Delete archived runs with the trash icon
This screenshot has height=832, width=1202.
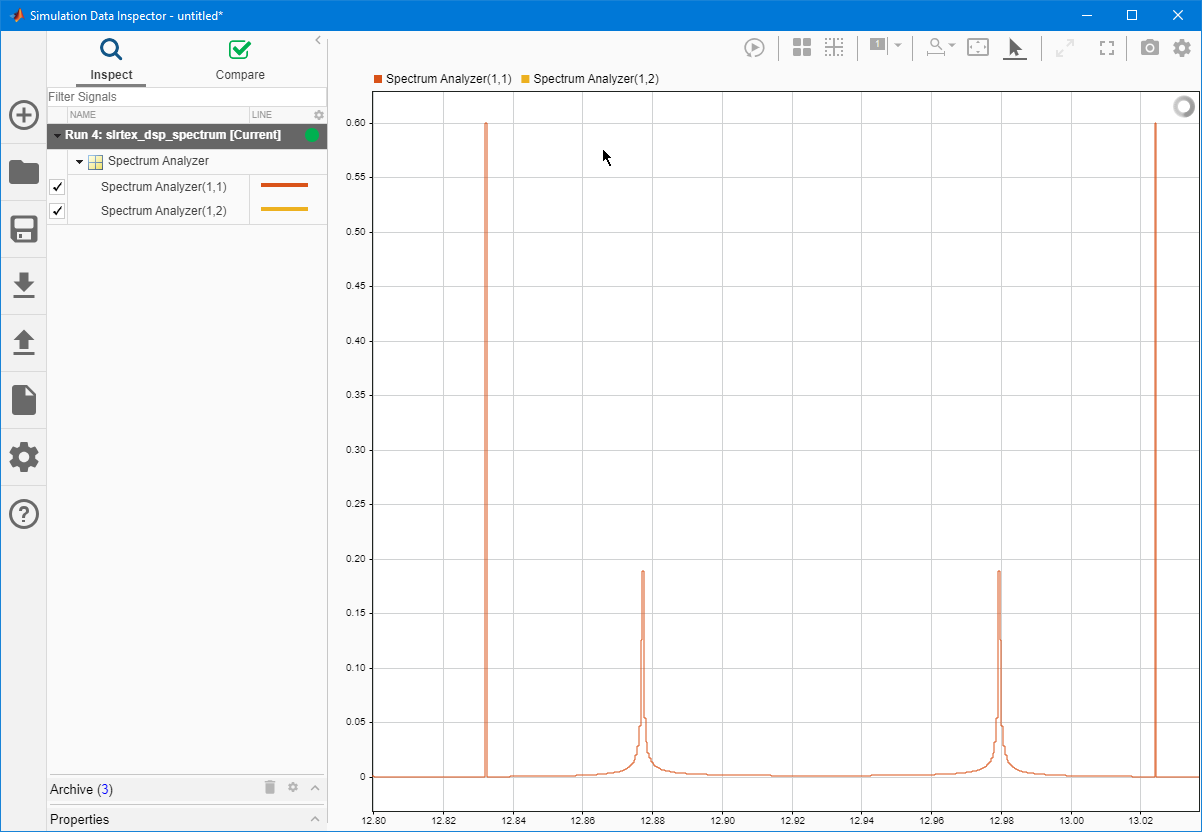tap(270, 787)
